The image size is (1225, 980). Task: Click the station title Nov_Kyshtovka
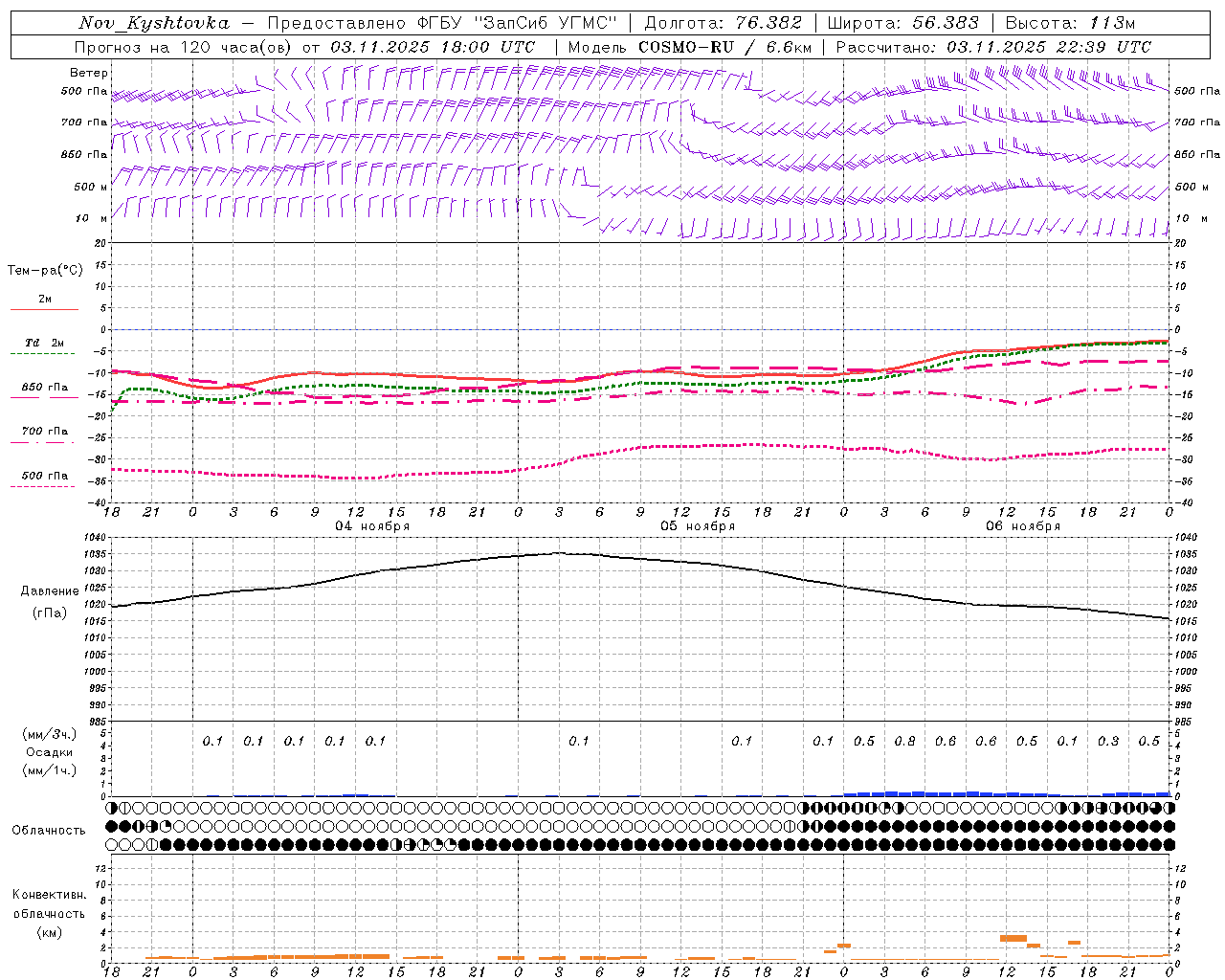click(x=154, y=23)
